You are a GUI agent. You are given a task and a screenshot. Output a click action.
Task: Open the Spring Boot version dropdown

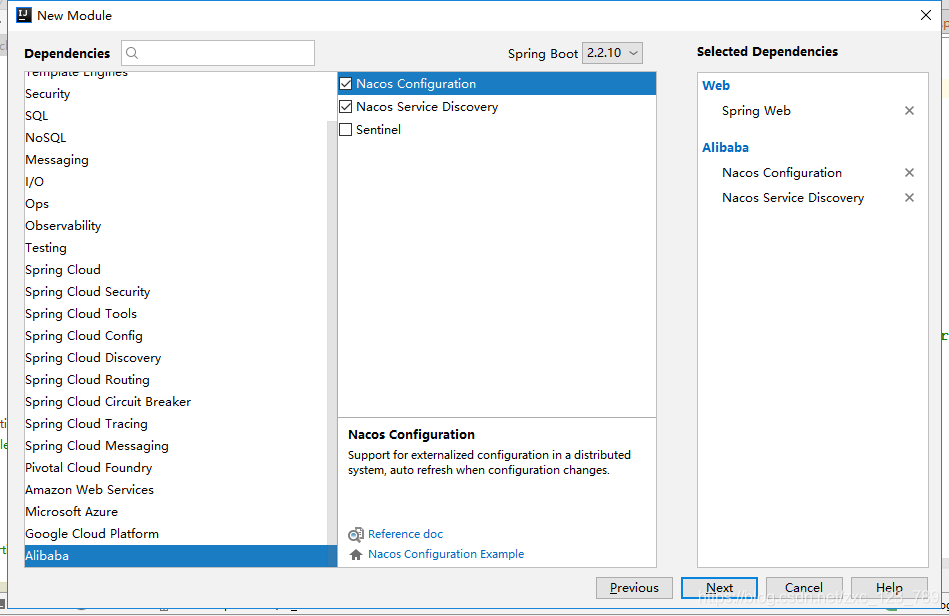coord(612,53)
